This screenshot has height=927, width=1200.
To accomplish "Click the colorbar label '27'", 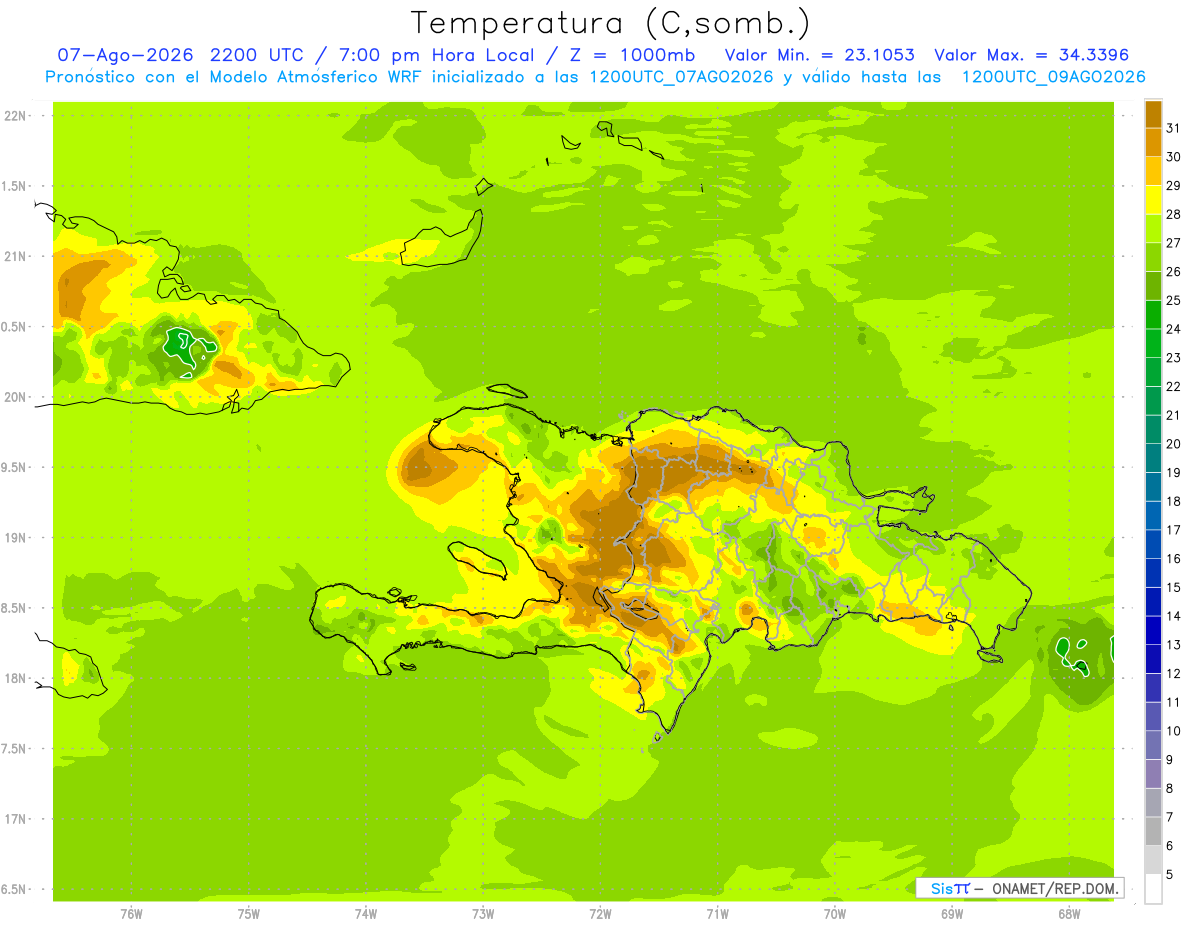I will click(1174, 243).
